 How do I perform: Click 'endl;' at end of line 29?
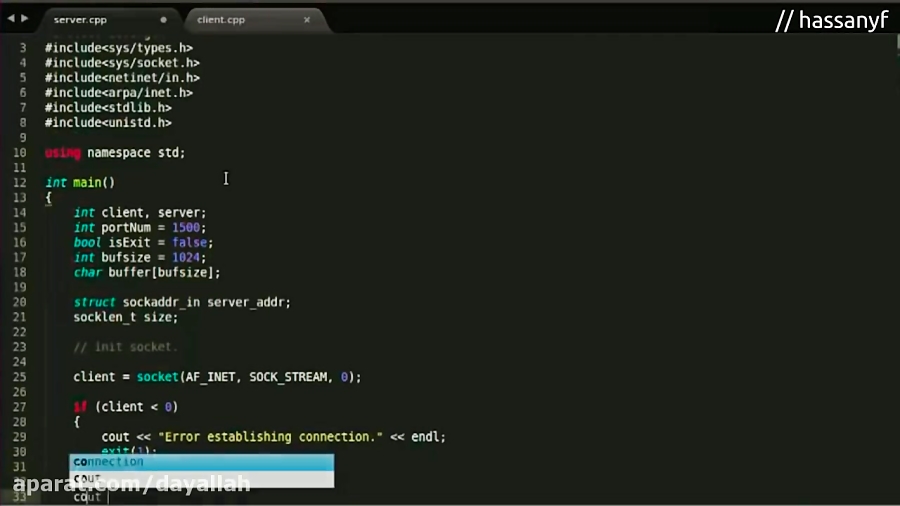coord(428,437)
